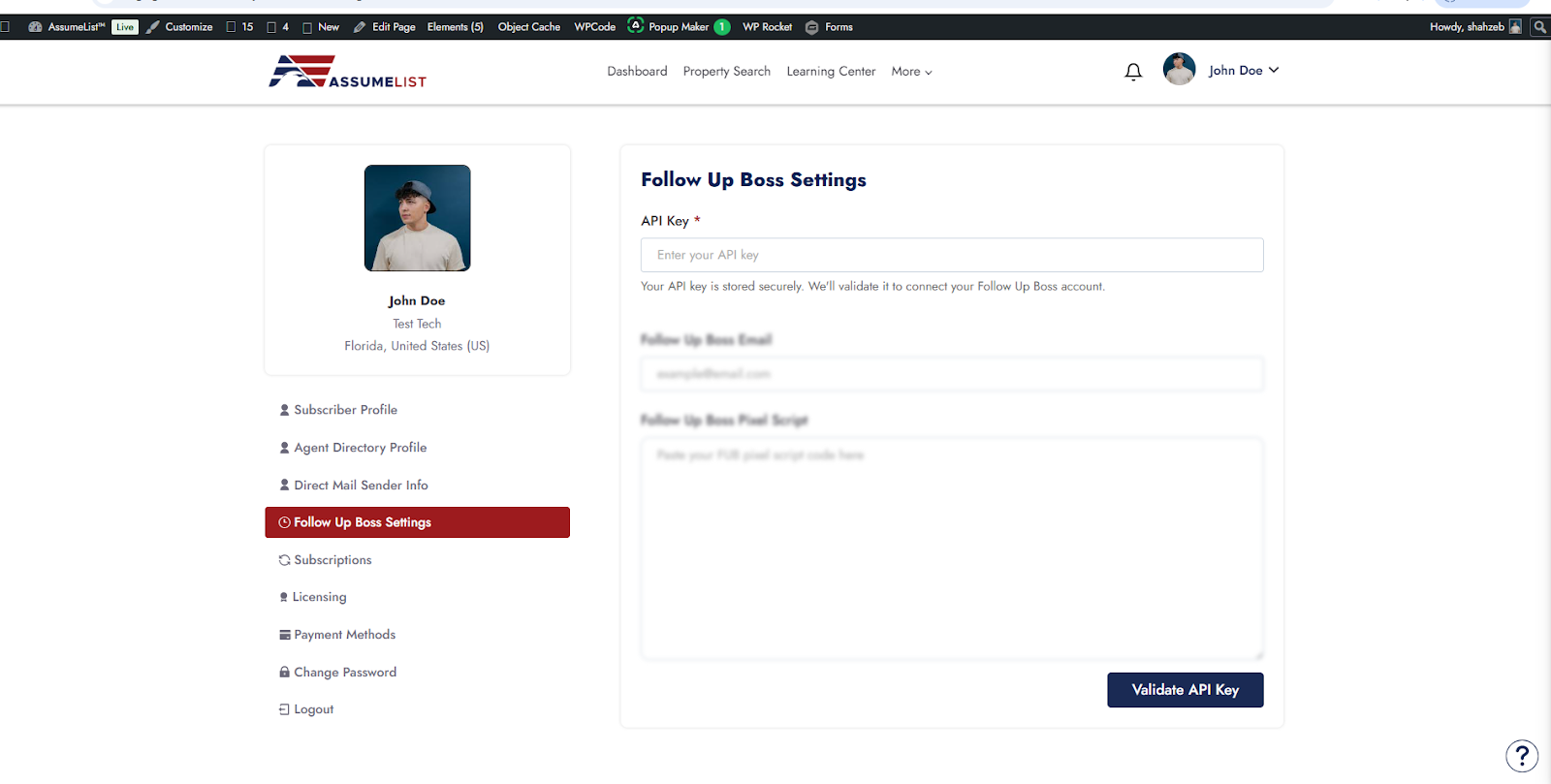Open the Subscriber Profile sidebar item
1551x784 pixels.
click(339, 410)
